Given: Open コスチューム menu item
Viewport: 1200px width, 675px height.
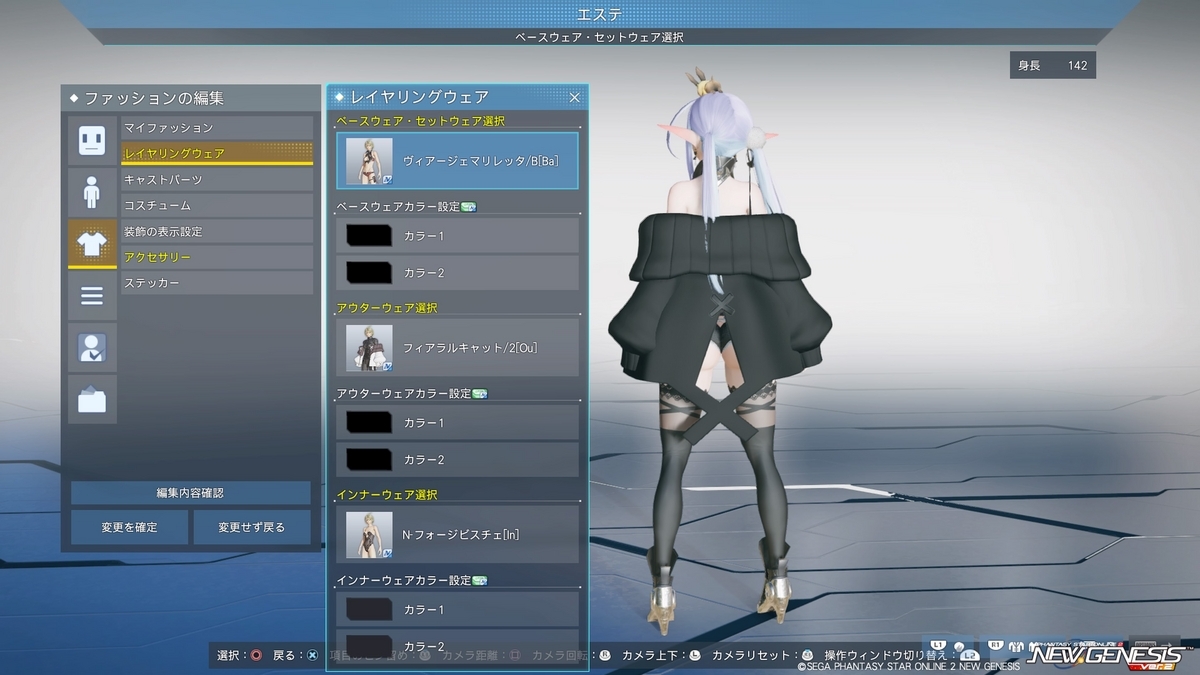Looking at the screenshot, I should [217, 206].
